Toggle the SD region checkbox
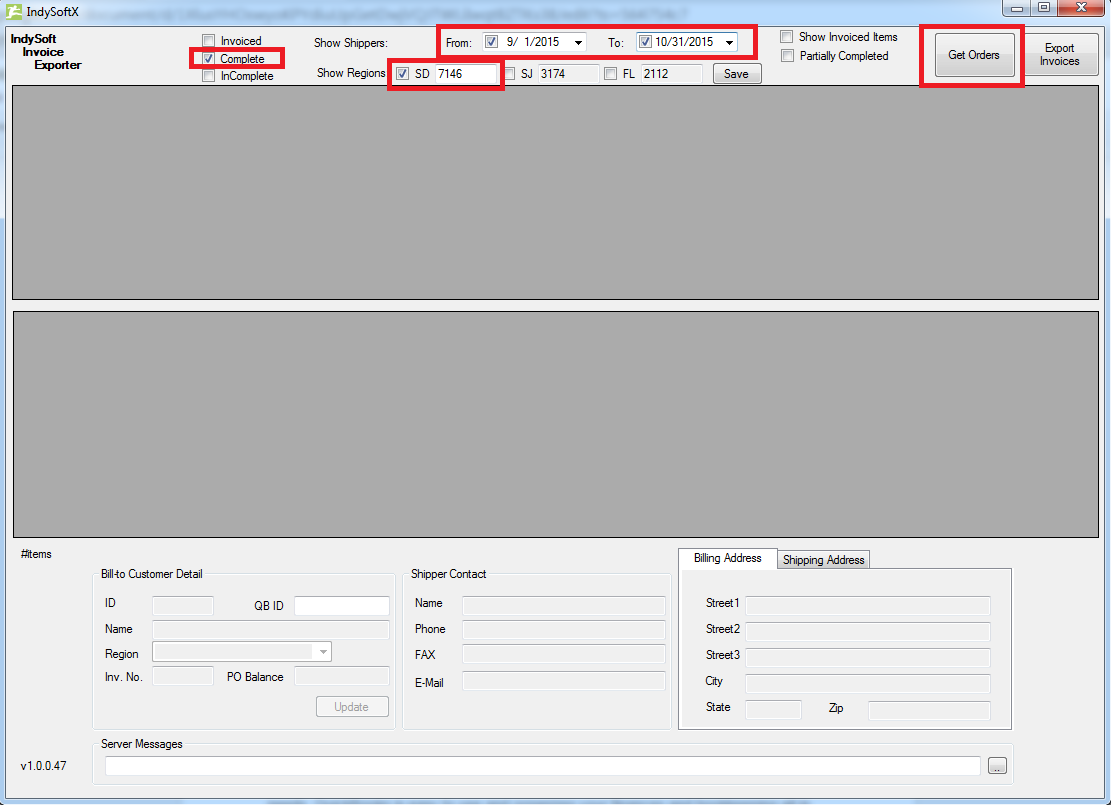This screenshot has height=805, width=1111. pos(402,73)
